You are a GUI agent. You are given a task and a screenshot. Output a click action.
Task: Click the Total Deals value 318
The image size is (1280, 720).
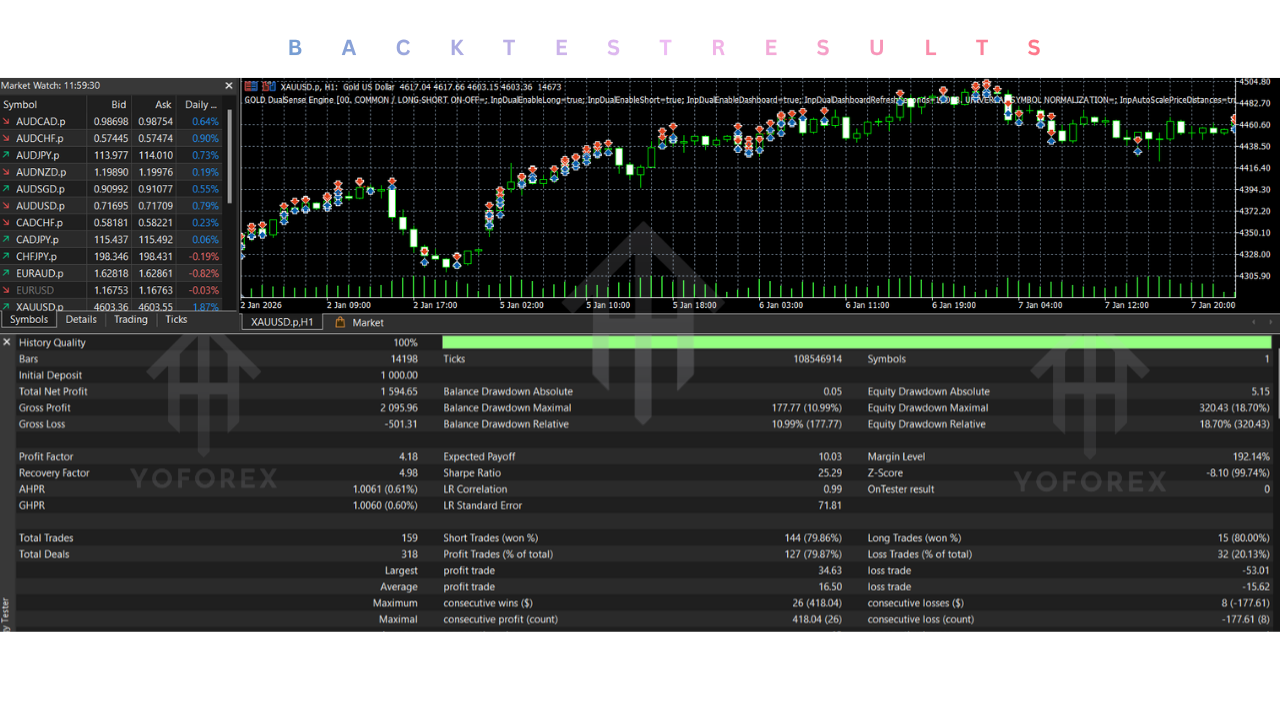tap(408, 554)
